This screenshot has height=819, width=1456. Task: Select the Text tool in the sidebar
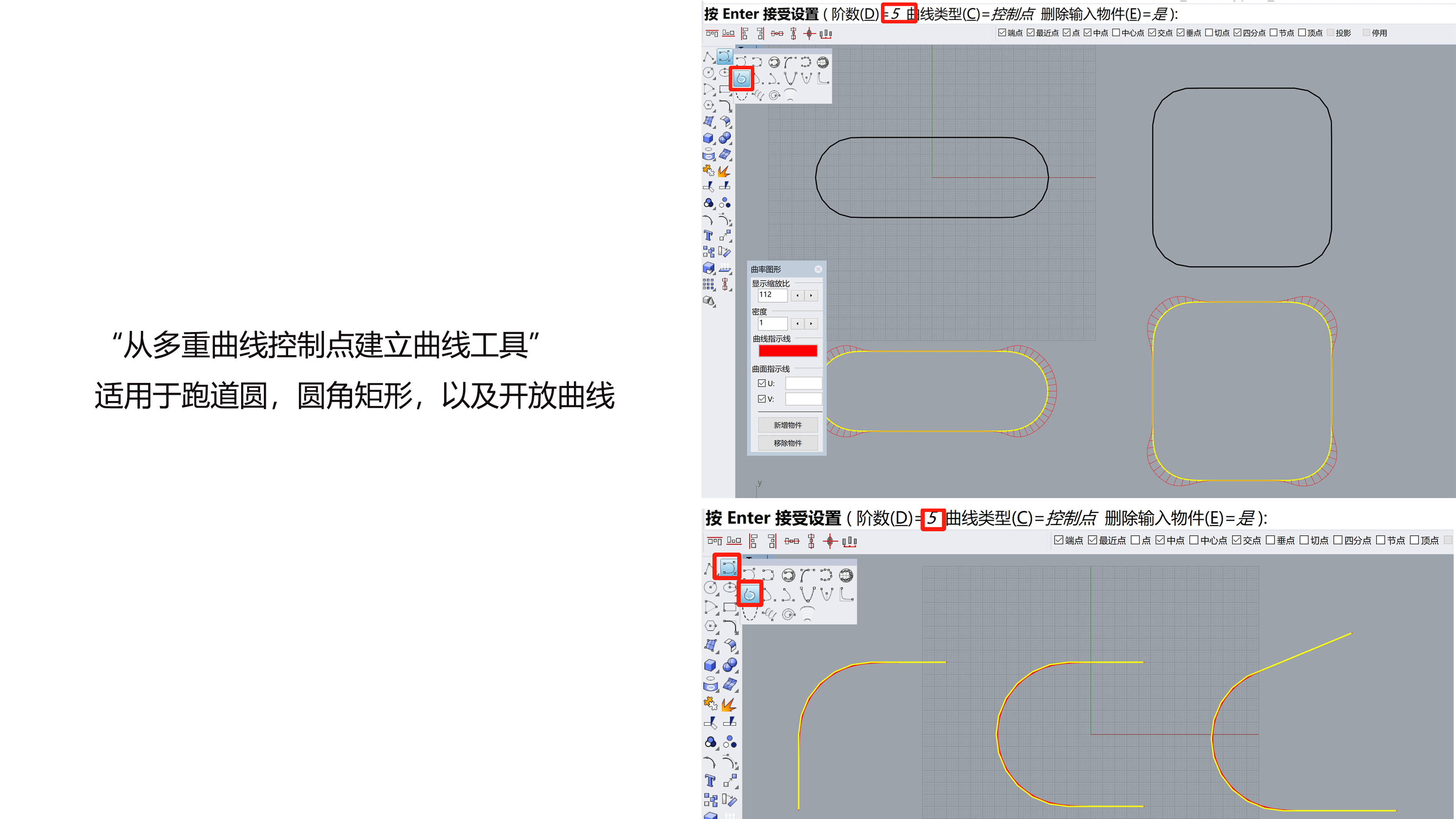pyautogui.click(x=708, y=236)
